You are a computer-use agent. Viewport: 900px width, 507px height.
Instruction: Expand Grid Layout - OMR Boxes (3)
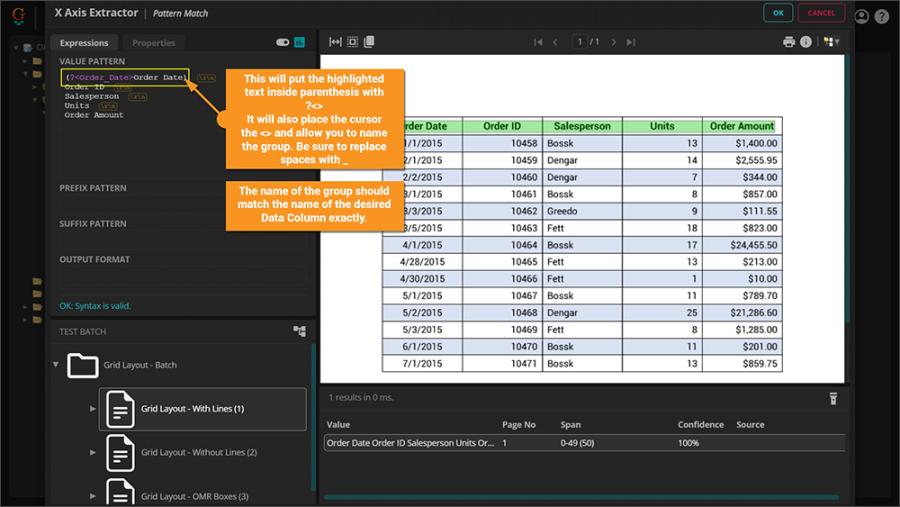93,496
